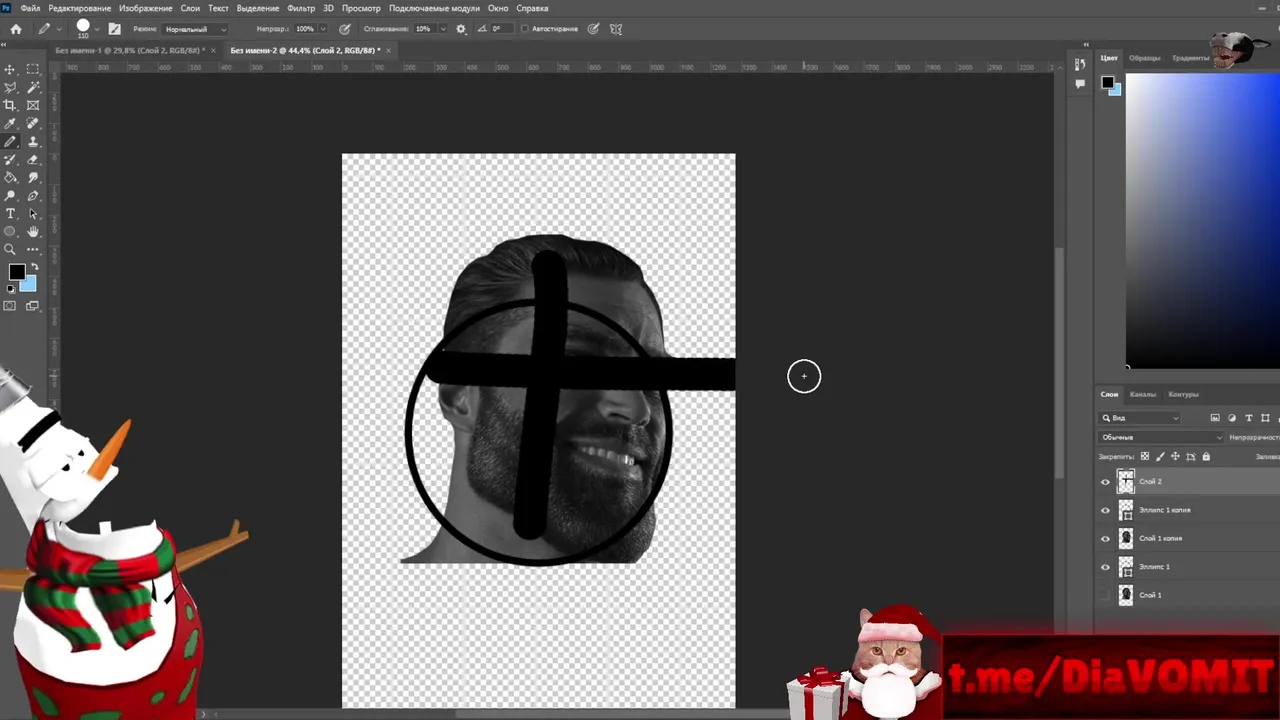1280x720 pixels.
Task: Select the Hand tool
Action: 33,232
